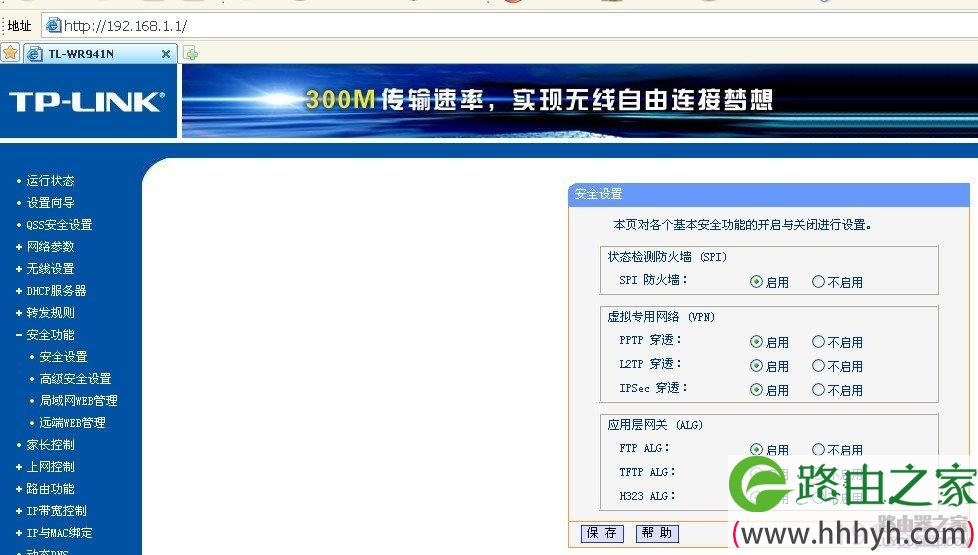Enable the SPI 防火墙 option
978x555 pixels.
[757, 282]
